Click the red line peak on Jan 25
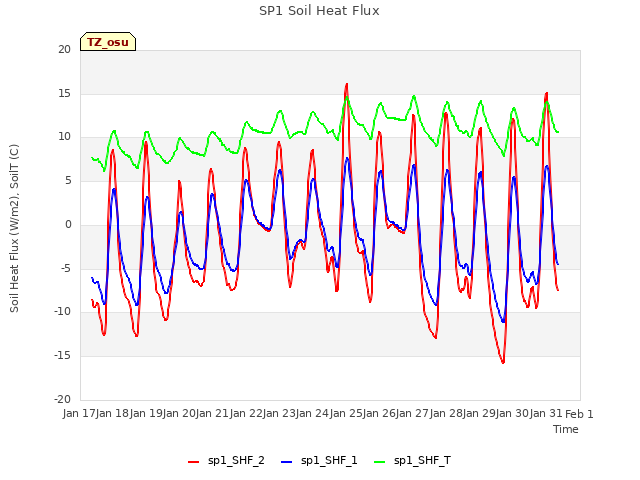640x480 pixels. pyautogui.click(x=347, y=84)
